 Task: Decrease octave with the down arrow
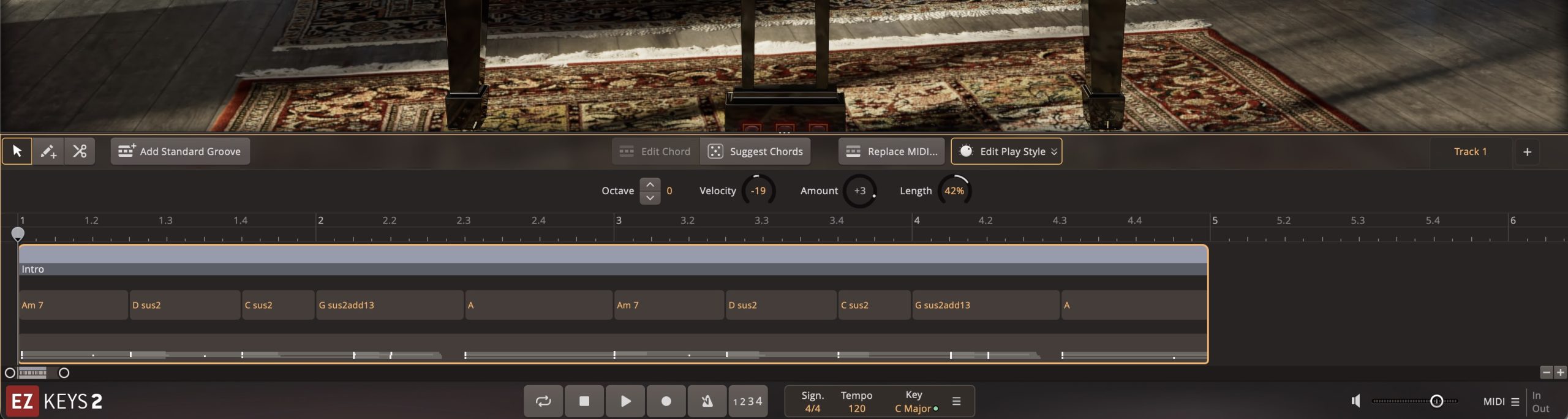[x=650, y=198]
